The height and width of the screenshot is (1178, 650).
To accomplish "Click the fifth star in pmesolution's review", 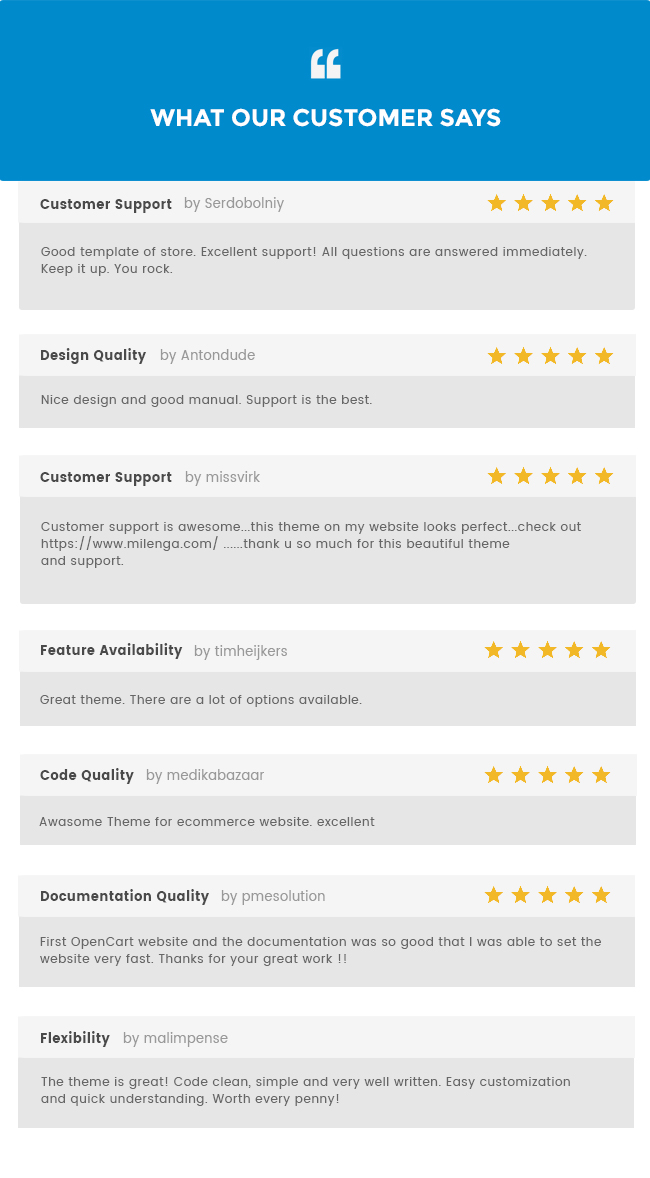I will click(x=601, y=895).
